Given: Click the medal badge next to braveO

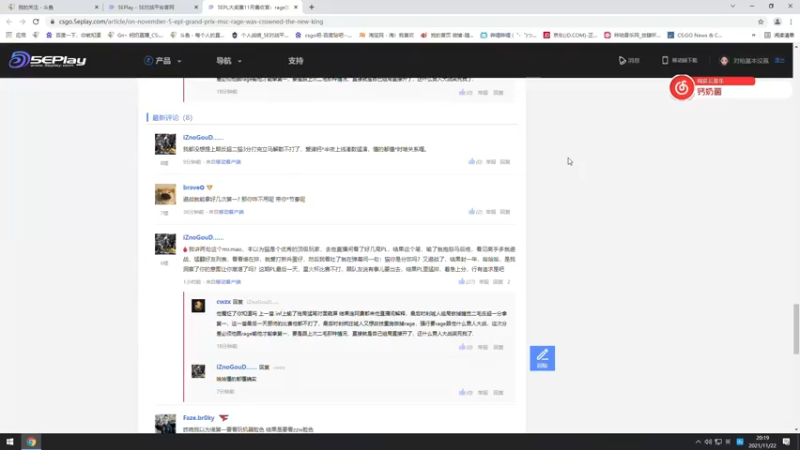Looking at the screenshot, I should [x=210, y=187].
